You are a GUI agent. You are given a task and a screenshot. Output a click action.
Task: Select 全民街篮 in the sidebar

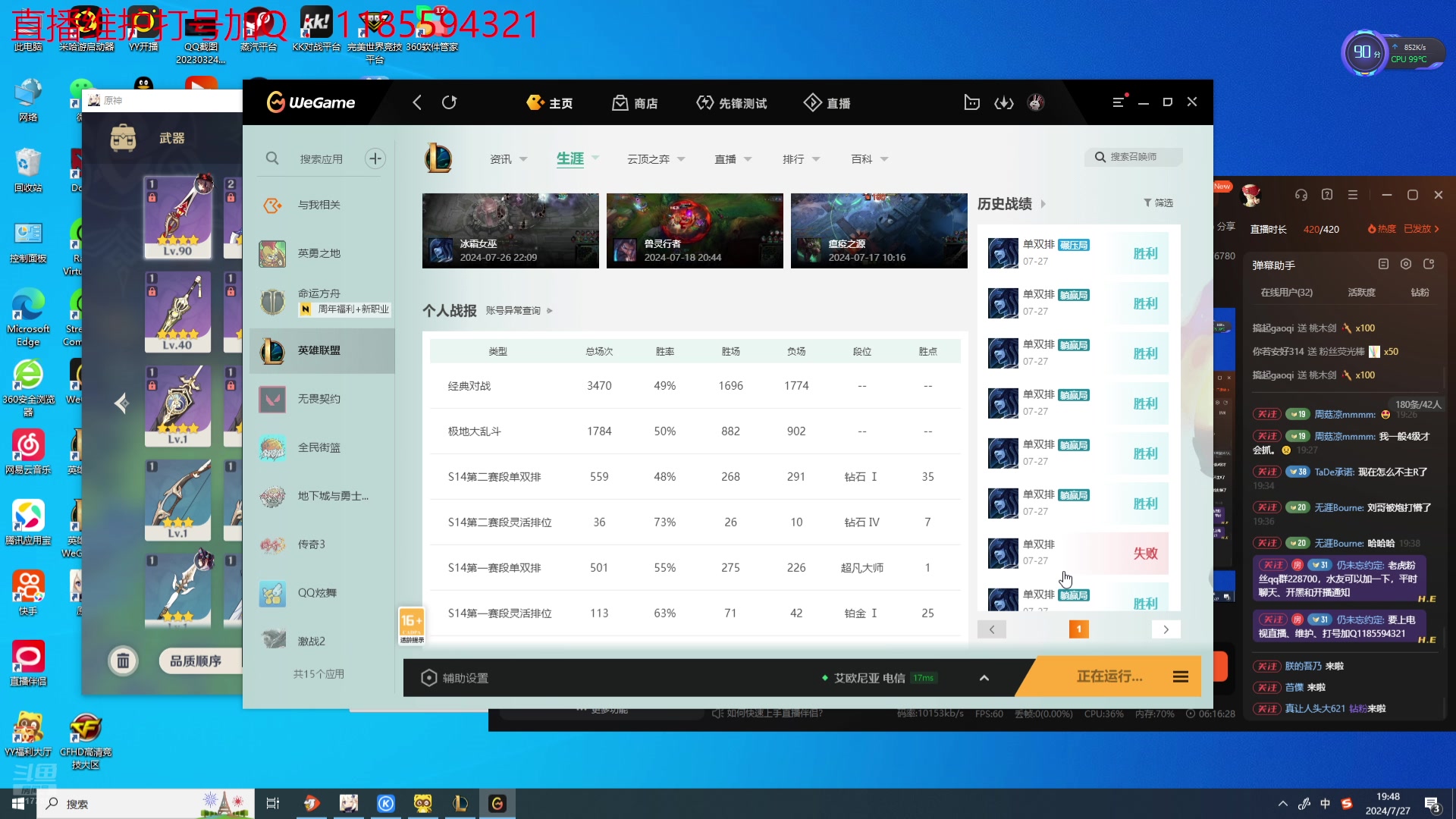[322, 447]
